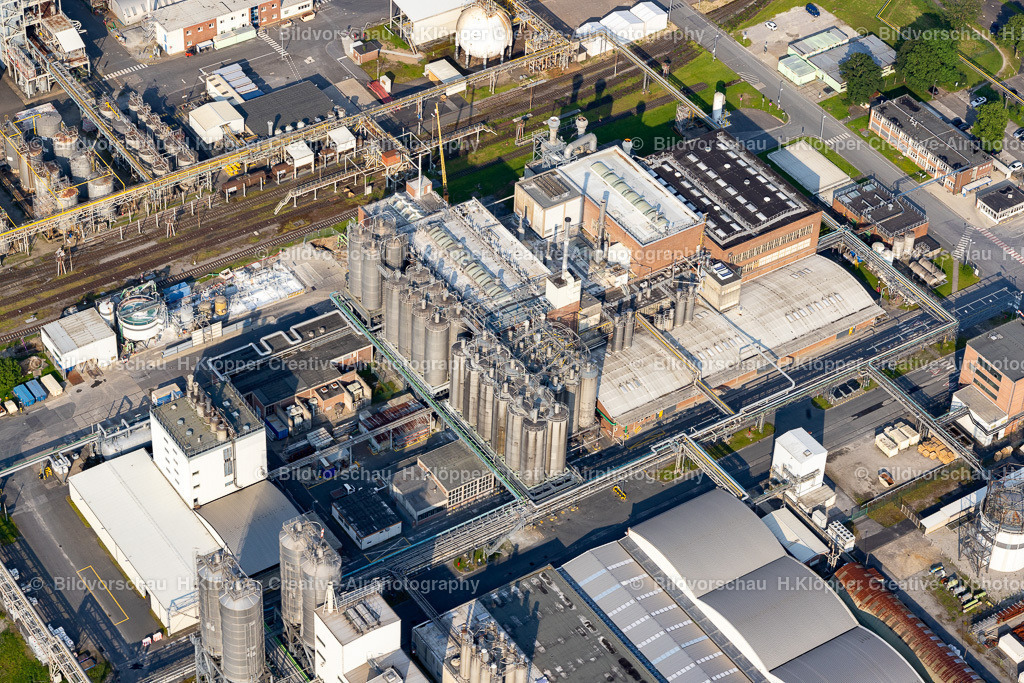1024x683 pixels.
Task: Select the tall white building with rooftop tanks
Action: click(x=208, y=445)
